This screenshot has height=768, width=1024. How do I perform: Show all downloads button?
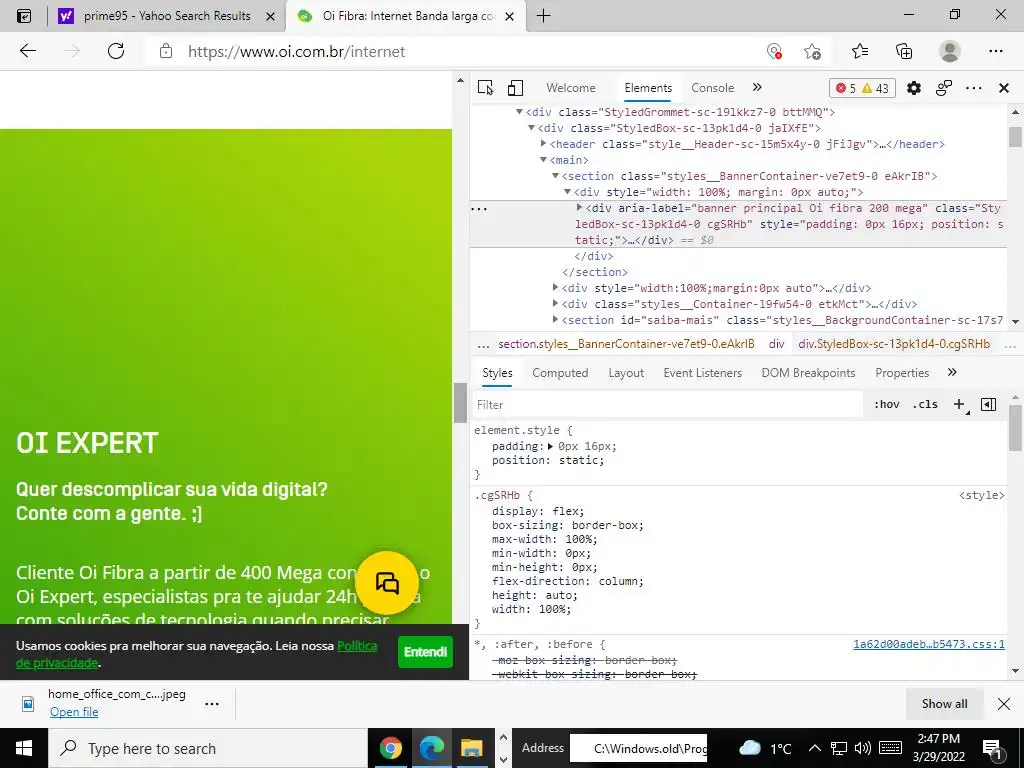[944, 703]
